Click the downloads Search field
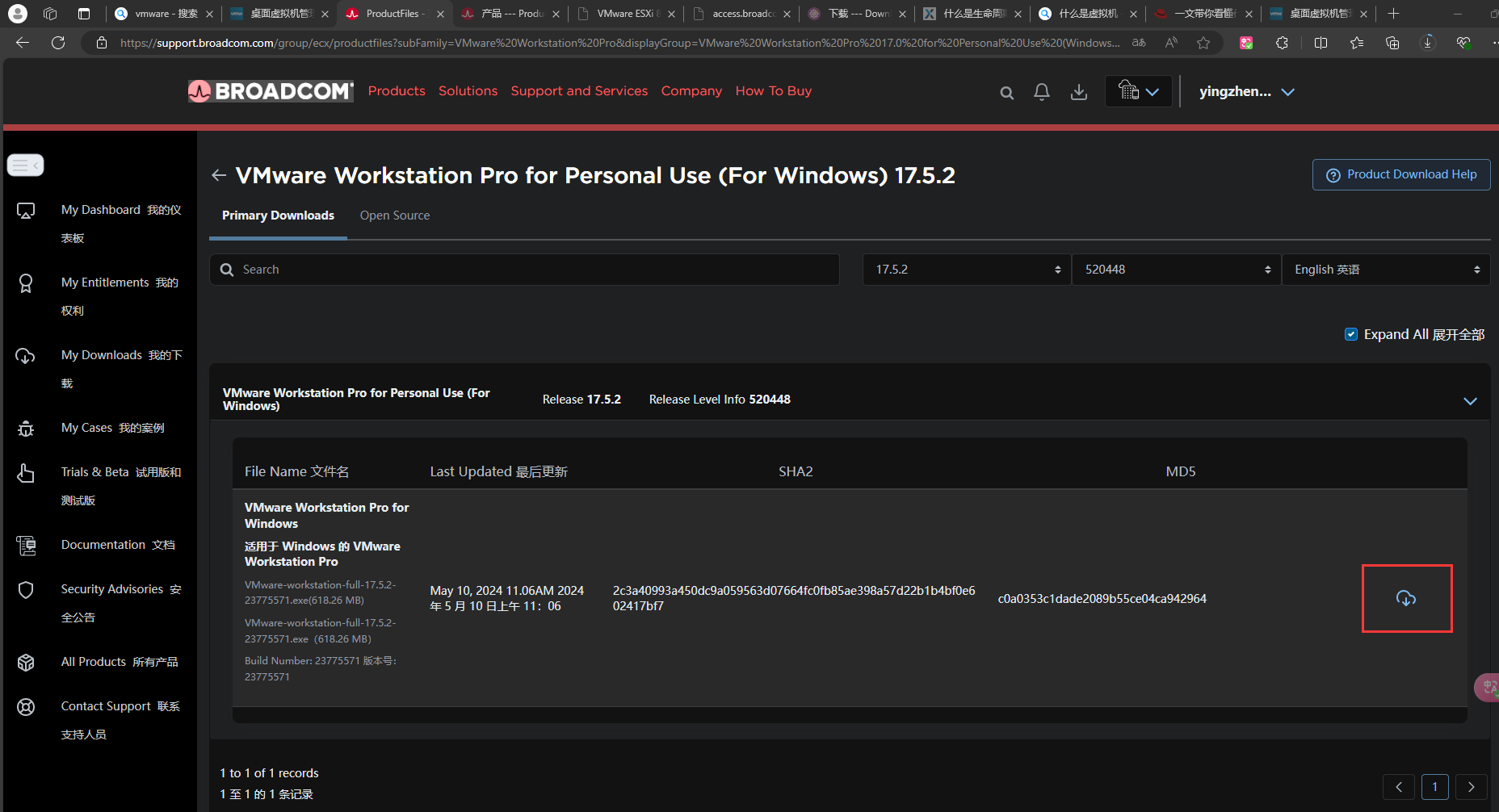 pos(524,270)
